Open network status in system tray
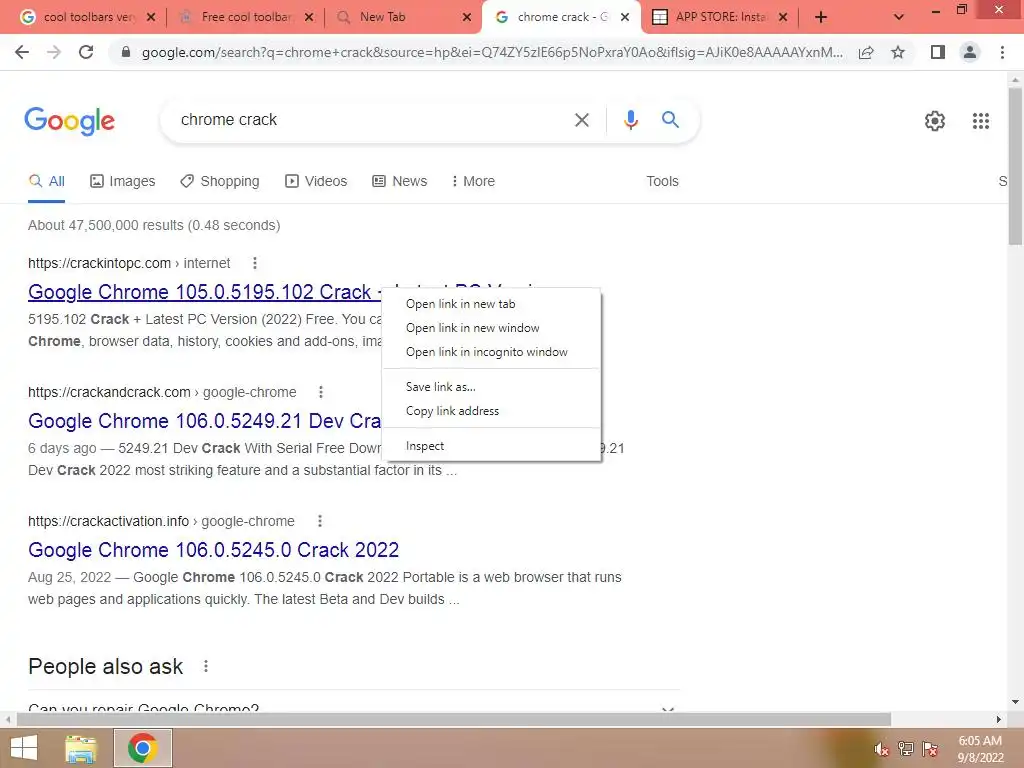This screenshot has height=768, width=1024. point(905,748)
